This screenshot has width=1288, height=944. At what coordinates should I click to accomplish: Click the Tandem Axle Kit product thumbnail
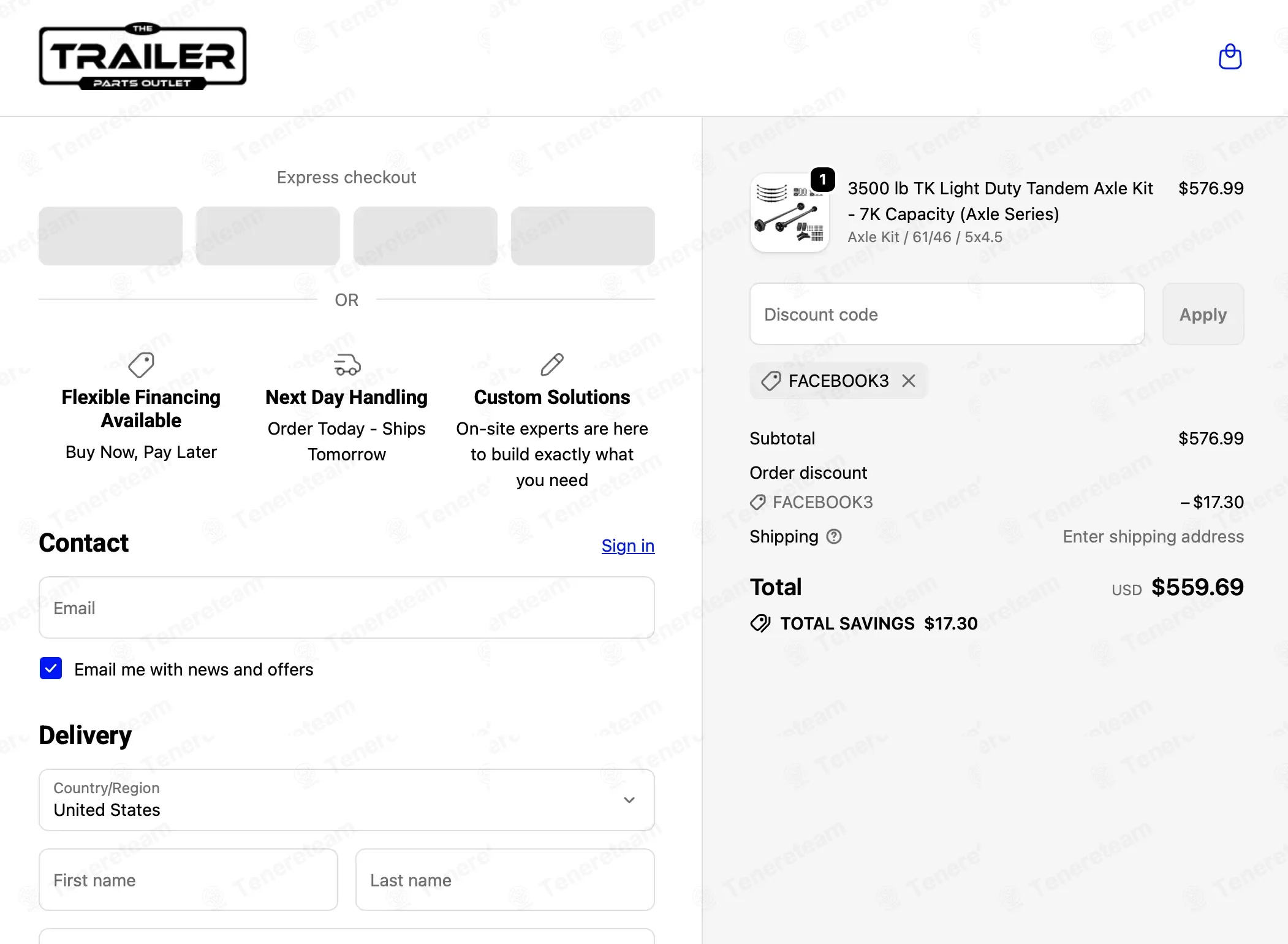(790, 213)
